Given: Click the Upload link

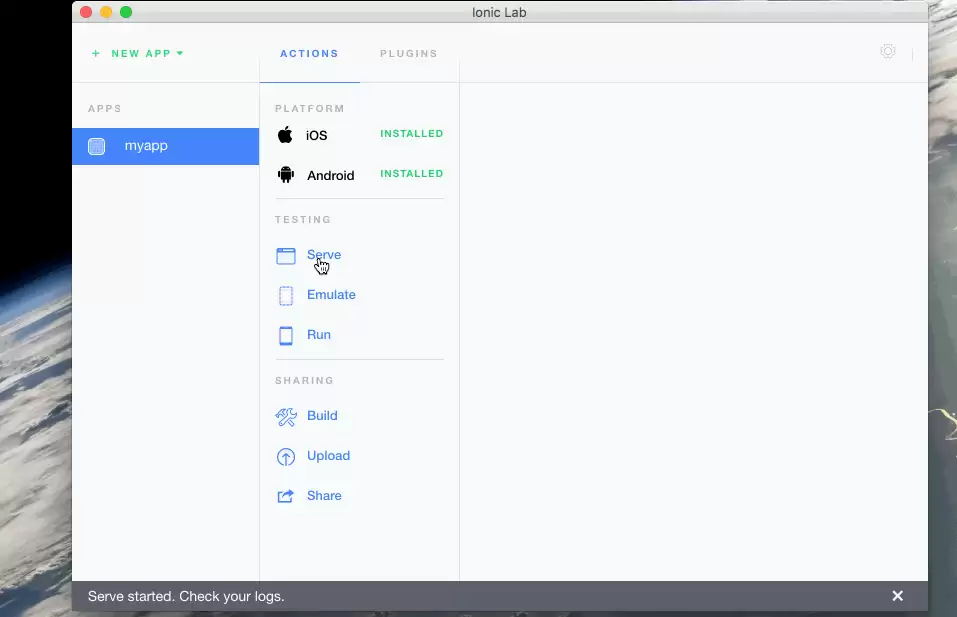Looking at the screenshot, I should tap(328, 456).
